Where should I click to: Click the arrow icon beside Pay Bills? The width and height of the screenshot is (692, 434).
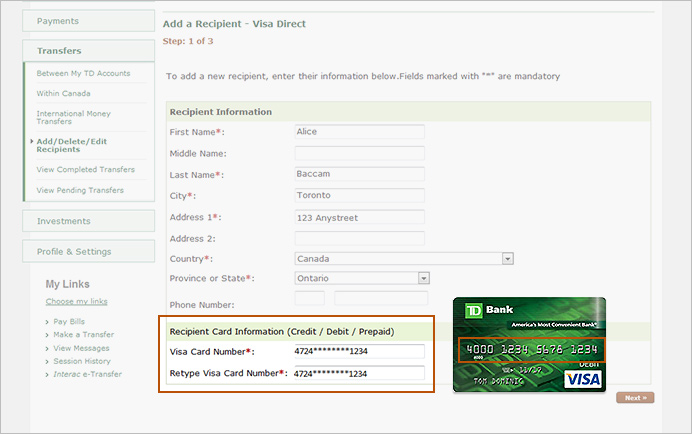(47, 322)
